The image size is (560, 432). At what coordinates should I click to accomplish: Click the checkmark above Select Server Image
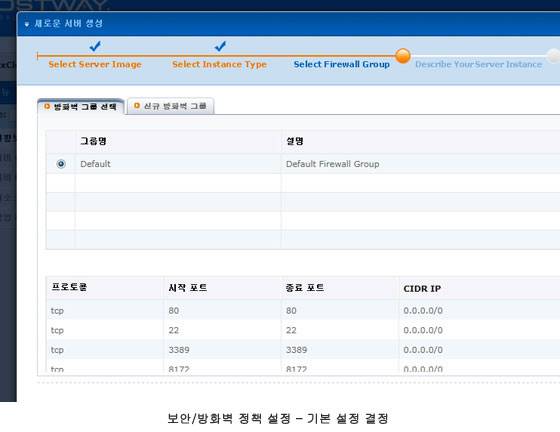(x=95, y=46)
